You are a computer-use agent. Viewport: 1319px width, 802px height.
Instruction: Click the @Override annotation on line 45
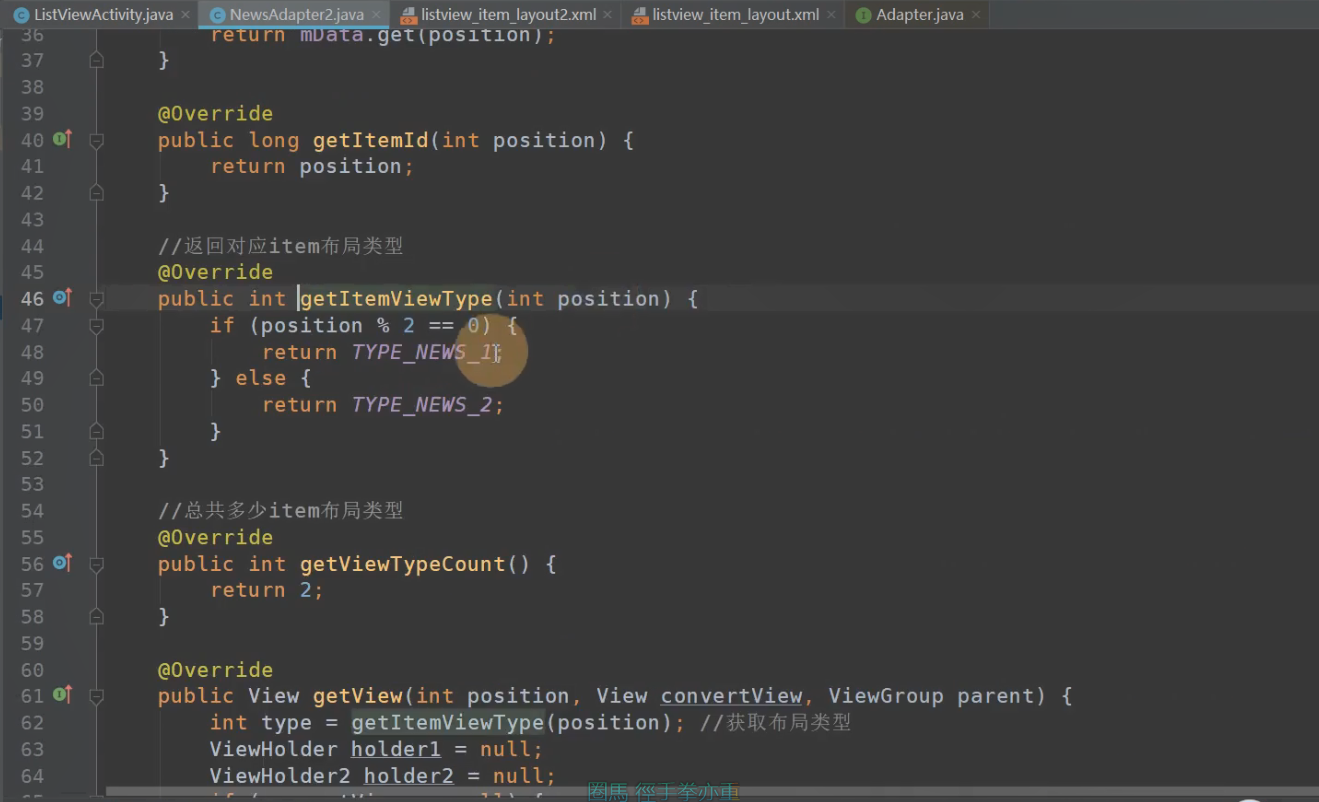point(215,272)
